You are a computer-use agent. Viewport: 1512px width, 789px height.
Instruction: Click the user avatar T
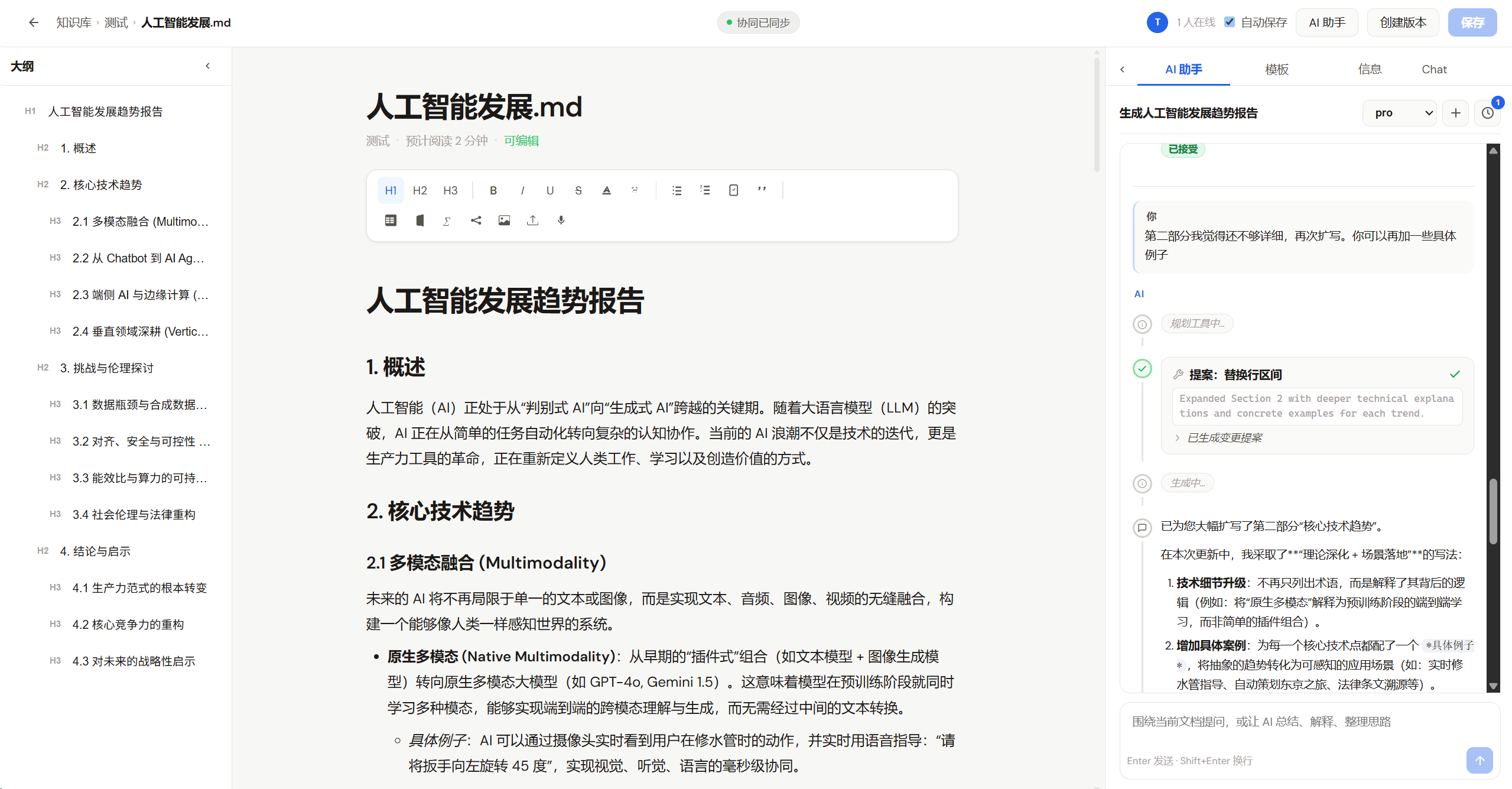pyautogui.click(x=1157, y=22)
